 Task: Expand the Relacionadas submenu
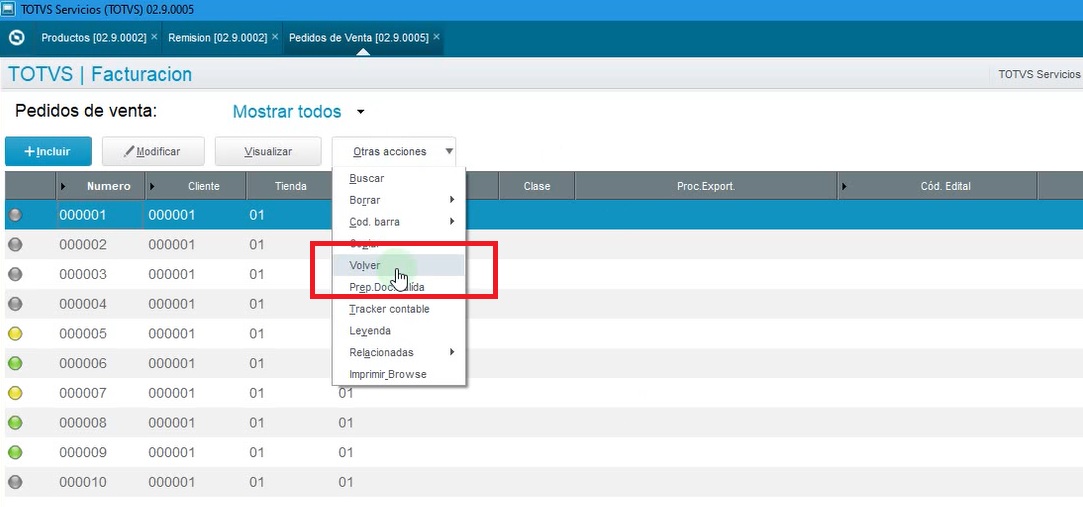pyautogui.click(x=452, y=352)
